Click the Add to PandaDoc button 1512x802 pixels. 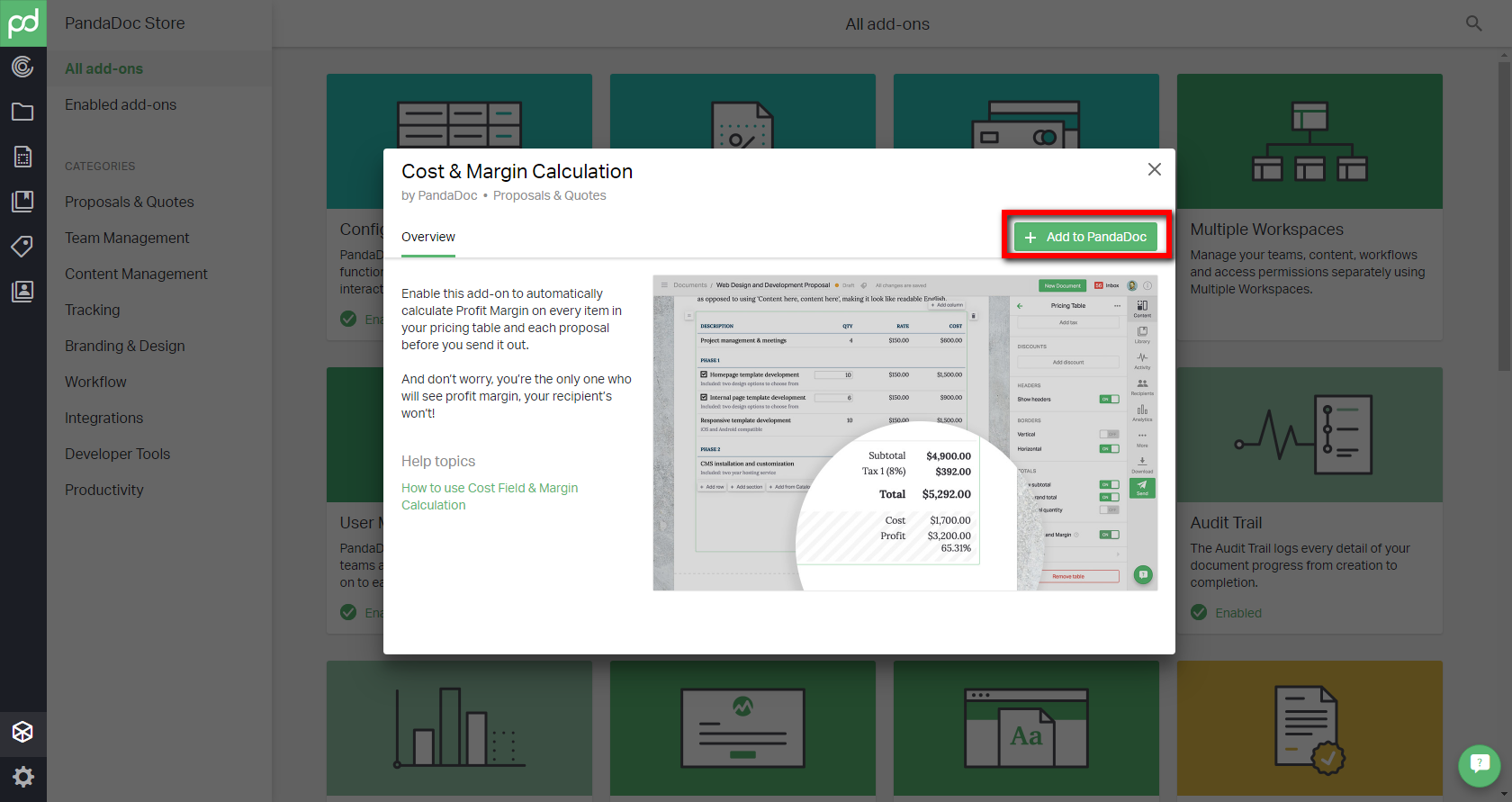[1085, 237]
